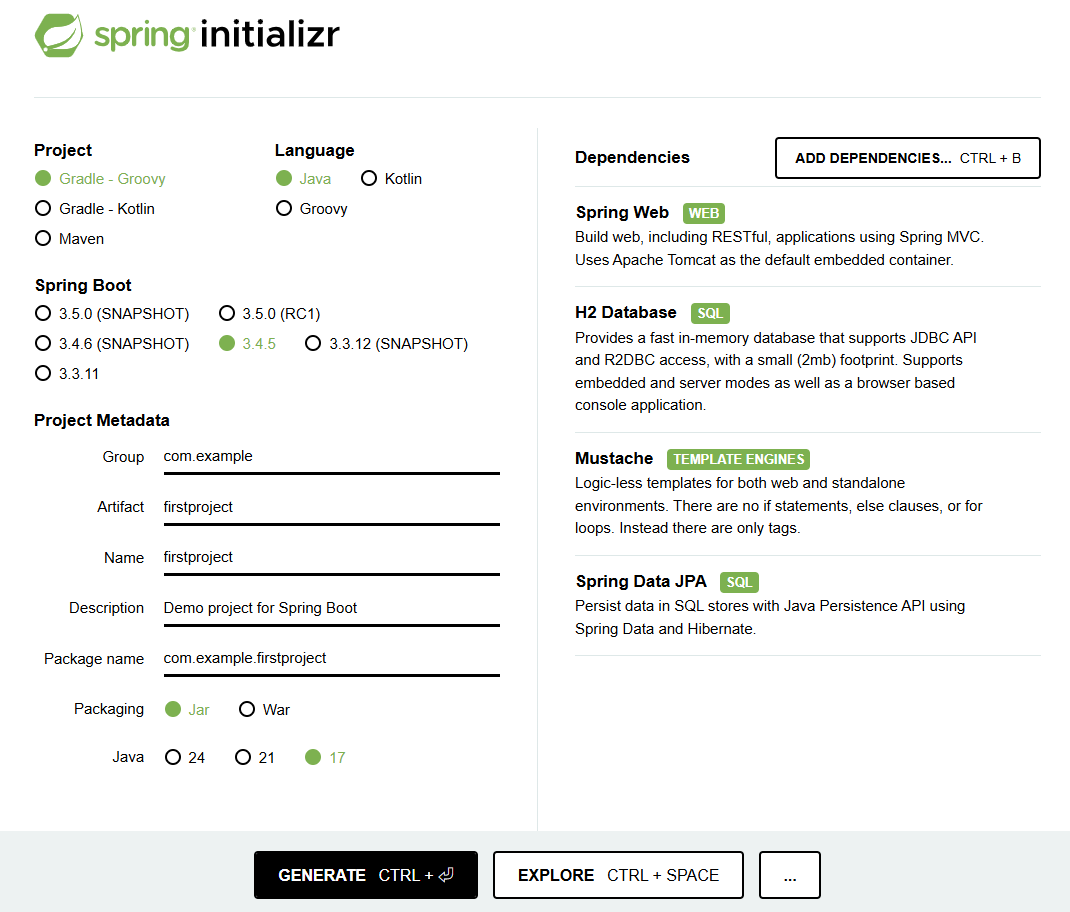The height and width of the screenshot is (912, 1070).
Task: Click the Spring Web dependency title
Action: (x=622, y=212)
